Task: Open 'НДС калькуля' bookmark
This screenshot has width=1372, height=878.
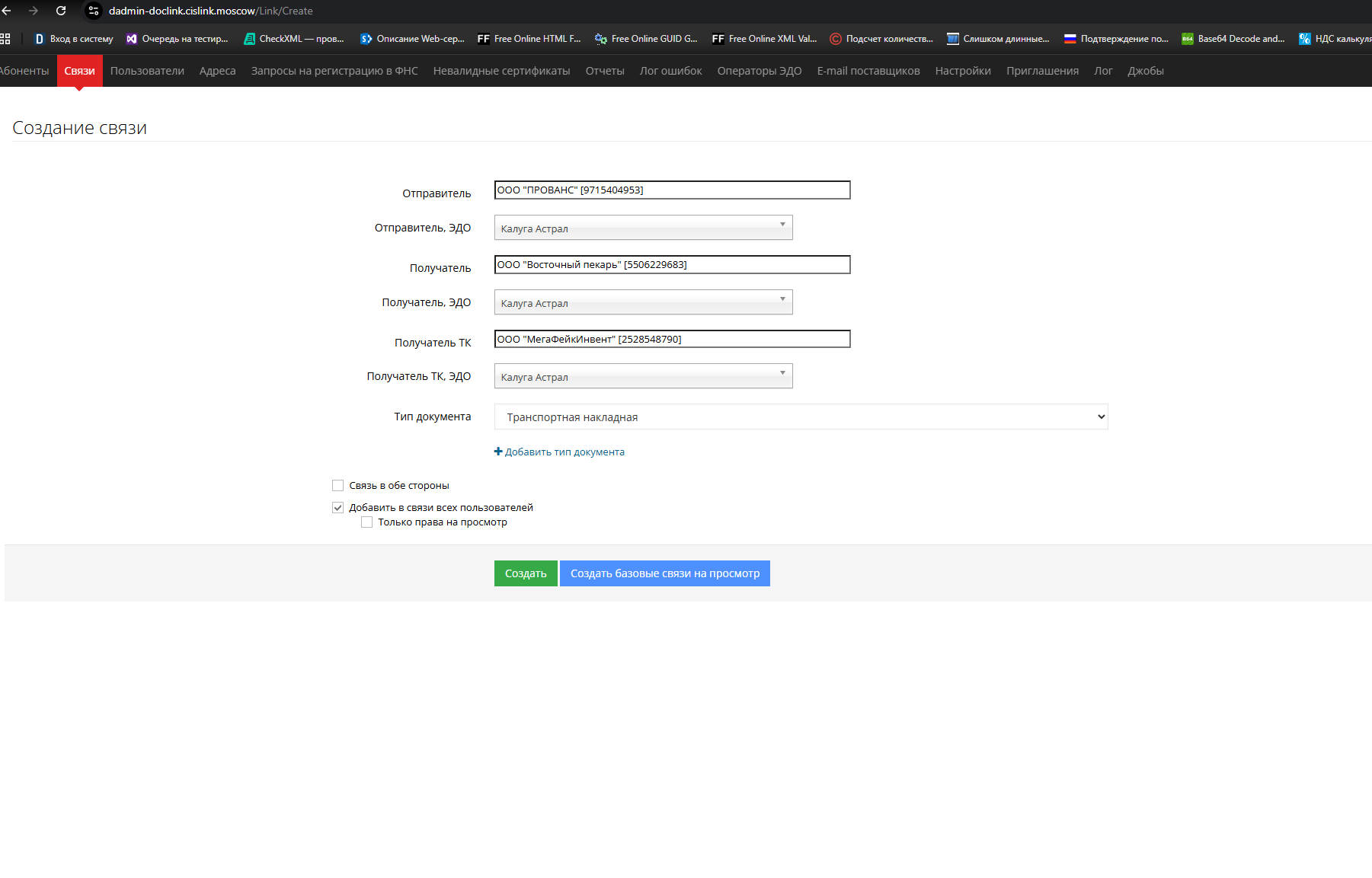Action: (x=1335, y=39)
